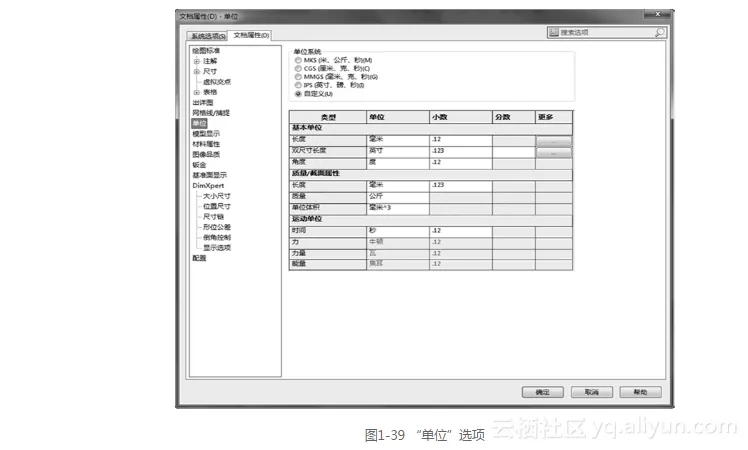
Task: Expand the 表格 tree node
Action: pyautogui.click(x=197, y=92)
